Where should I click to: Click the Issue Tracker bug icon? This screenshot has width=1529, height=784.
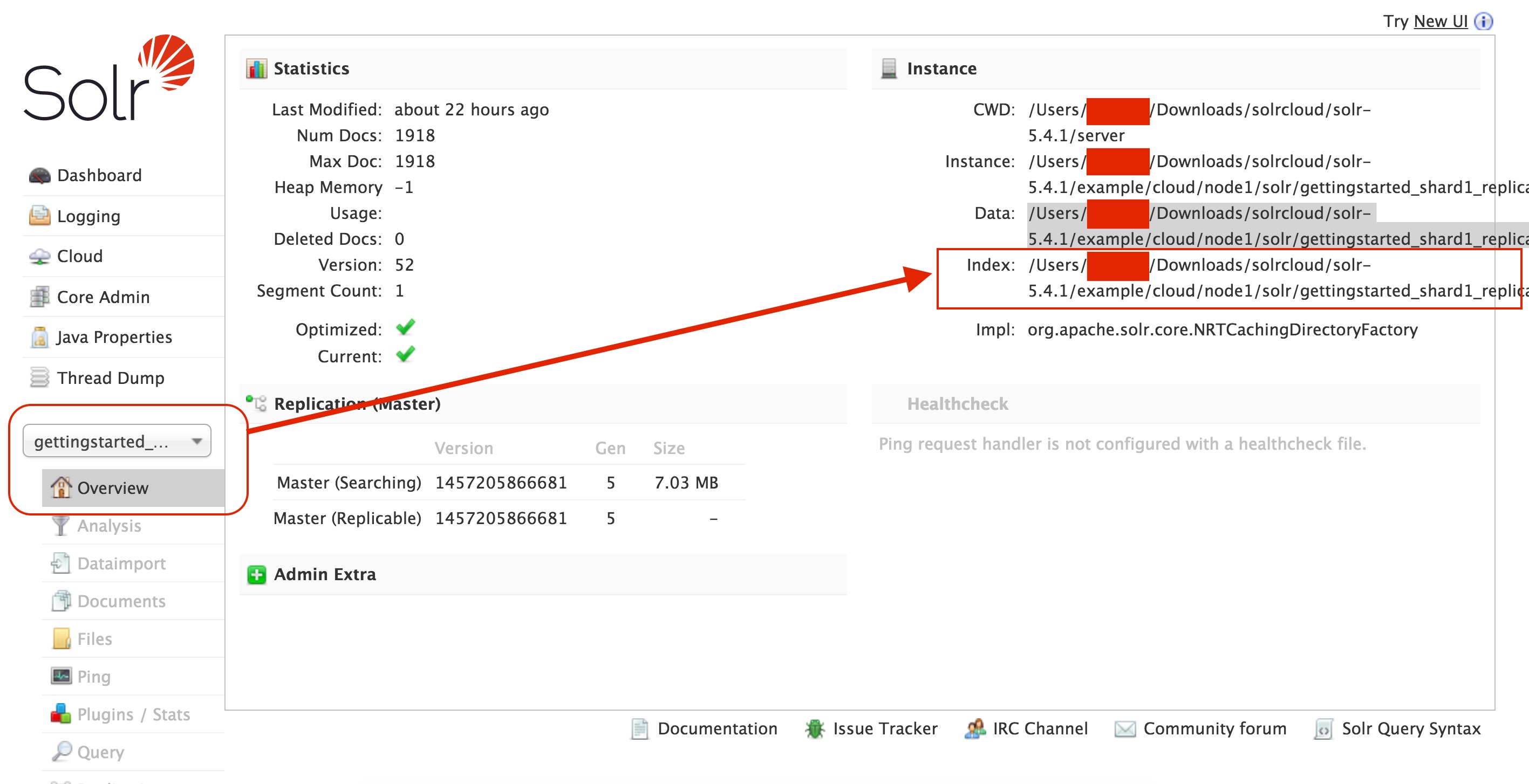click(814, 729)
